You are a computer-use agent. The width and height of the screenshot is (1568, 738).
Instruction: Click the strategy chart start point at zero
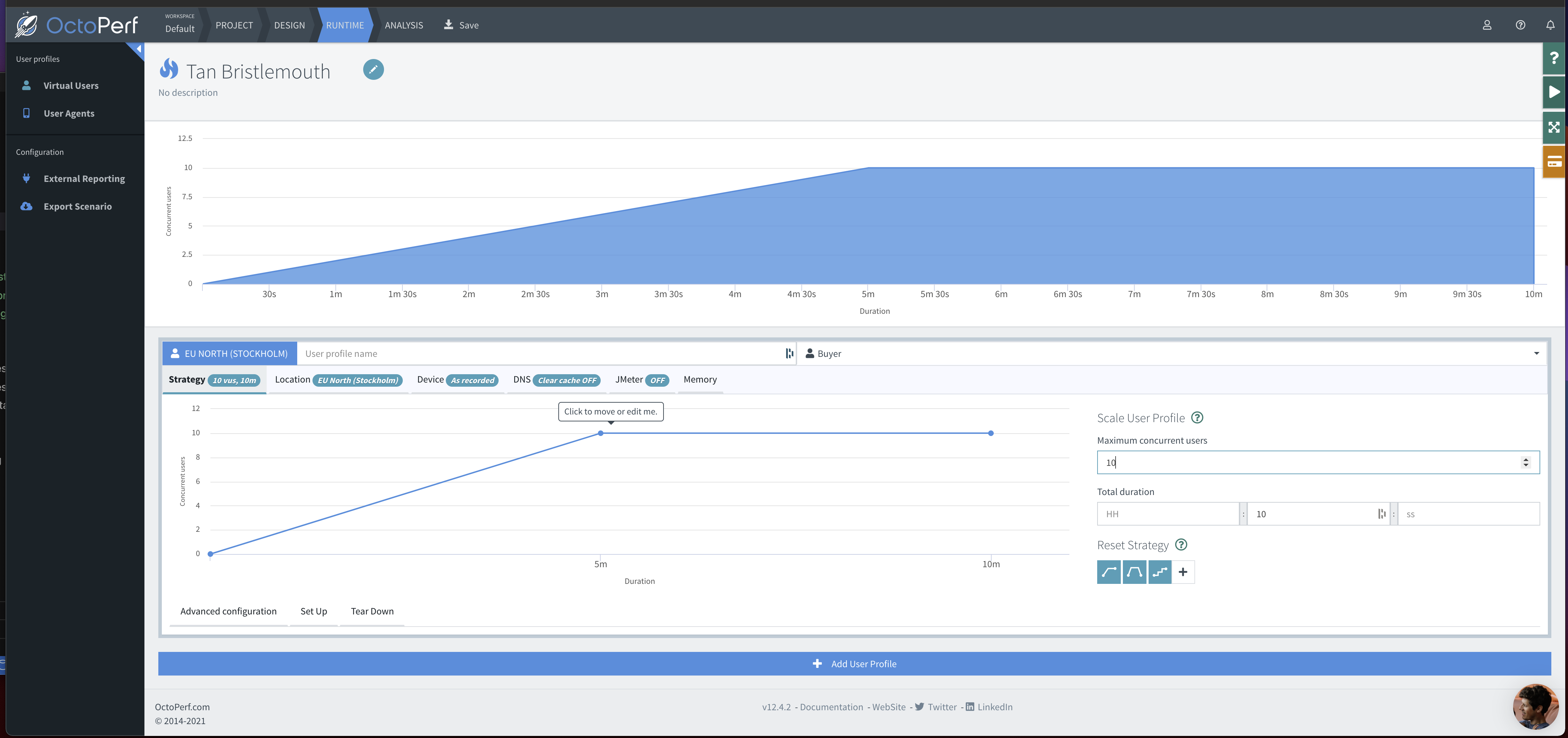(210, 554)
